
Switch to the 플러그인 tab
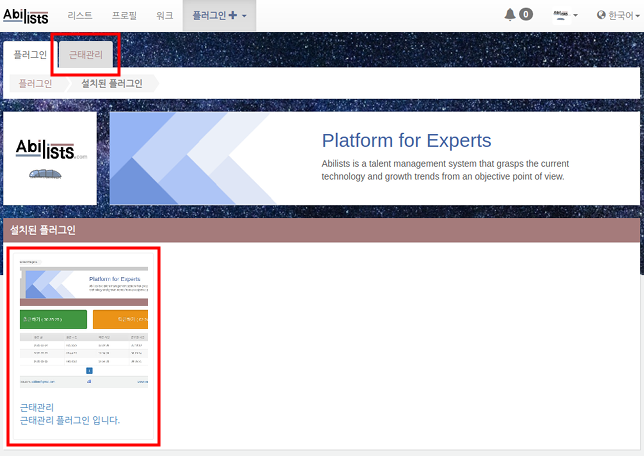[30, 55]
